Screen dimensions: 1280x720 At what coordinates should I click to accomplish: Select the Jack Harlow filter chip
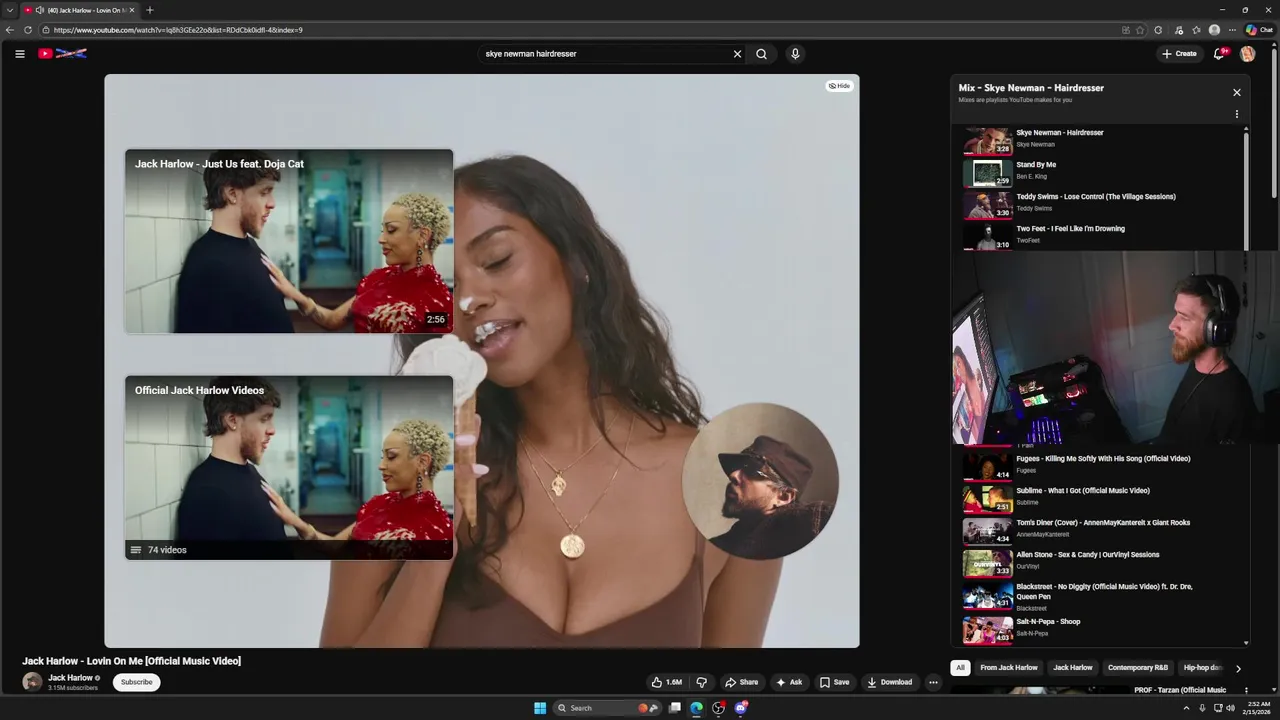[x=1073, y=667]
